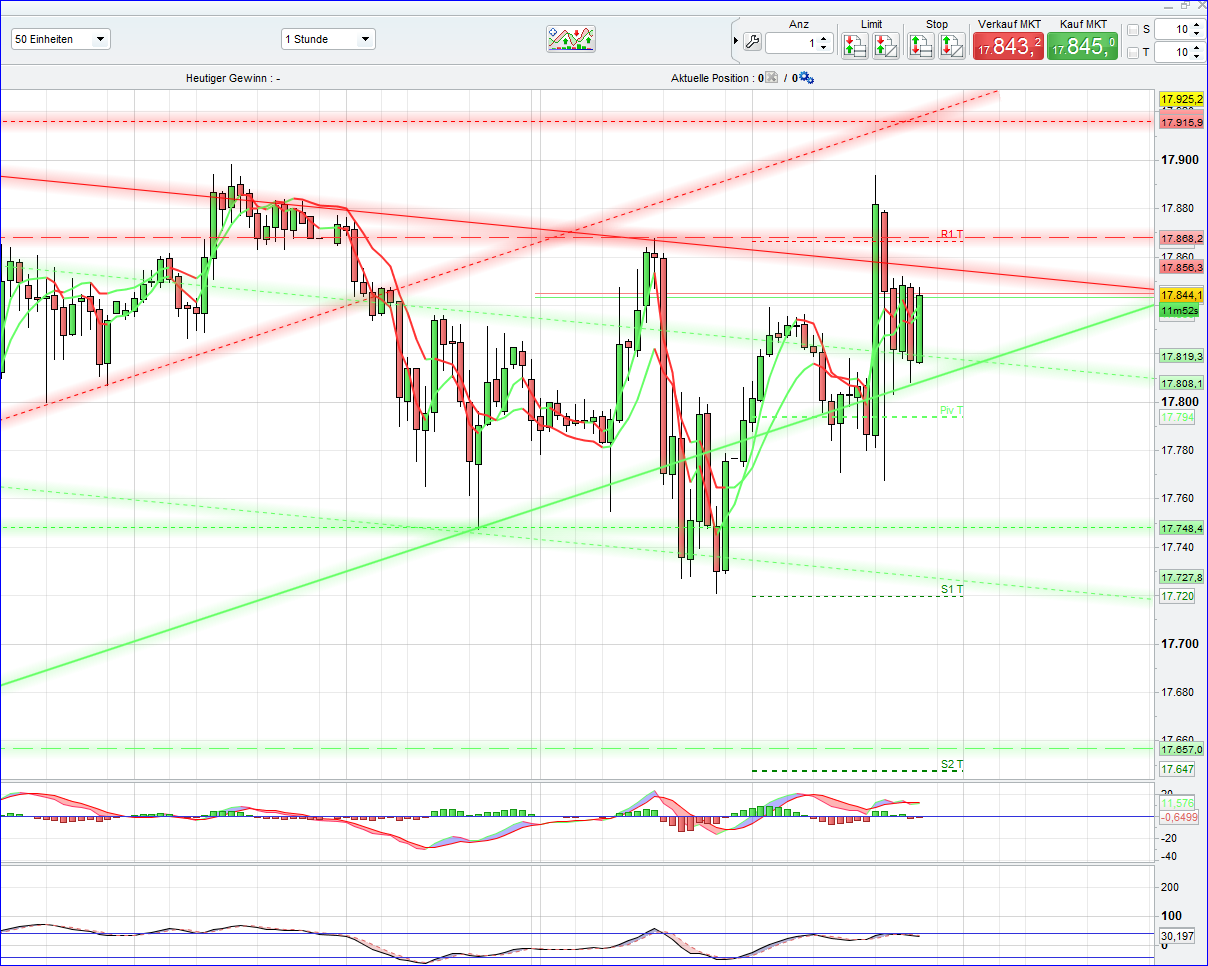Screen dimensions: 1208x966
Task: Click the green Kauf MKT buy button
Action: click(x=1082, y=44)
